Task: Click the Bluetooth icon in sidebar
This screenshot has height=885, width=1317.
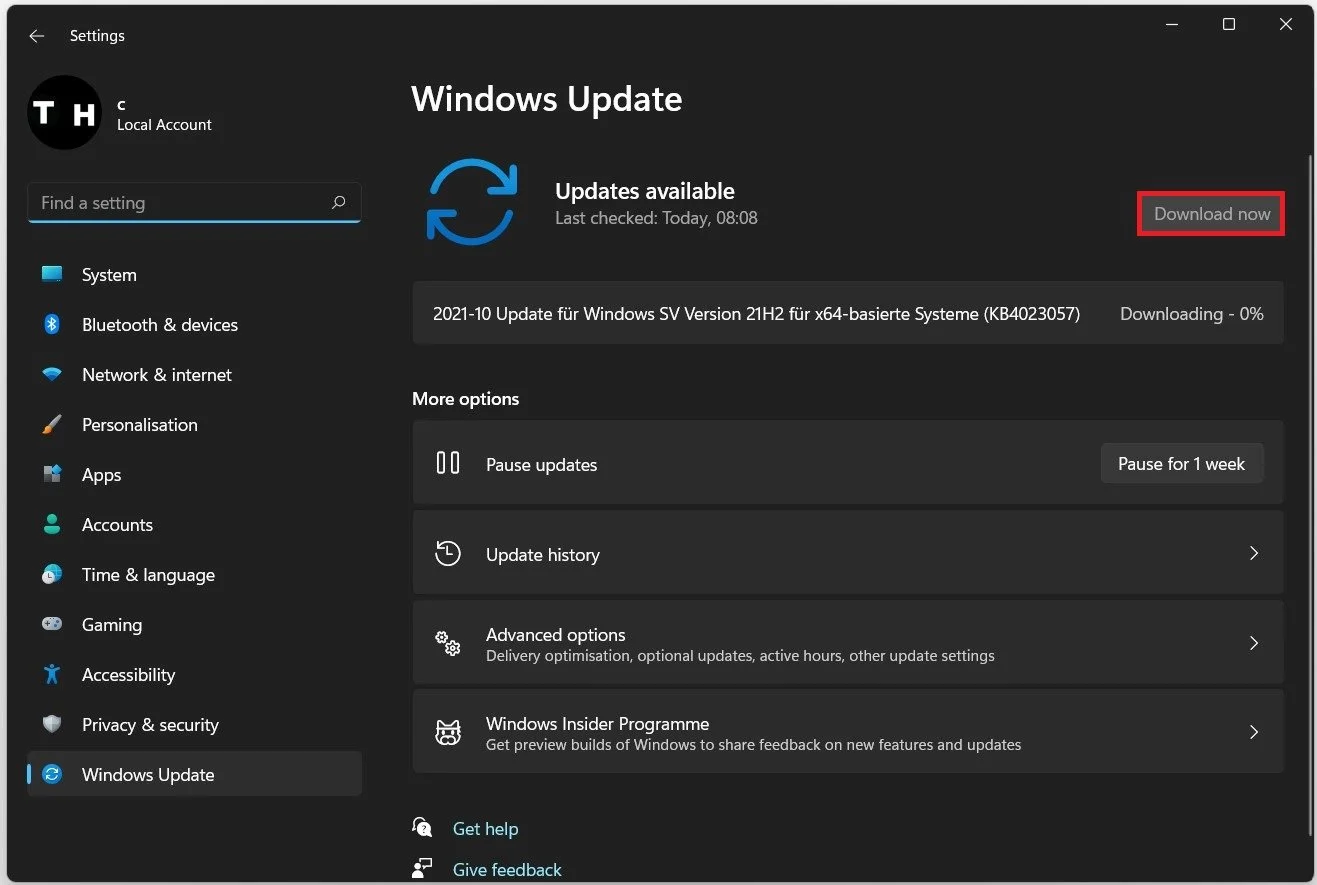Action: tap(52, 324)
